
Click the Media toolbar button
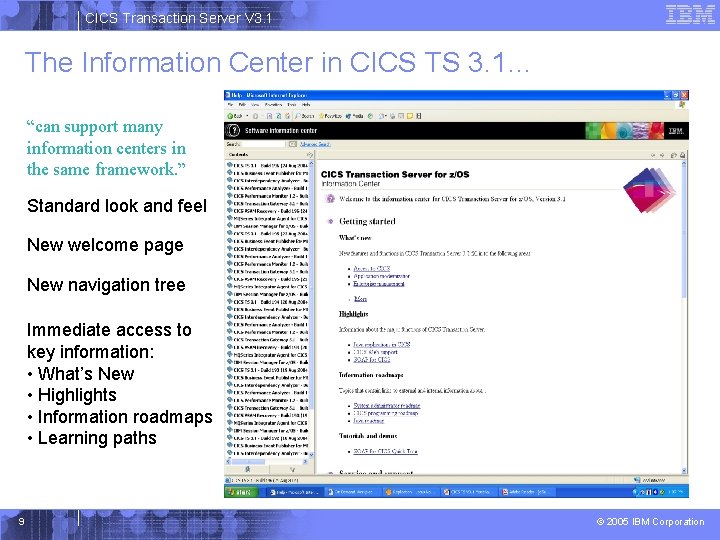click(x=354, y=116)
